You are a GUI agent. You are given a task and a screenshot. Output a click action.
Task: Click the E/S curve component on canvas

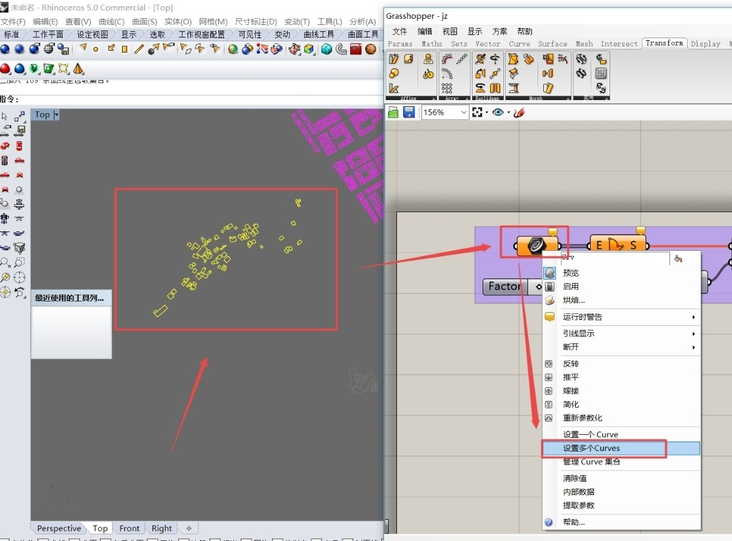617,245
